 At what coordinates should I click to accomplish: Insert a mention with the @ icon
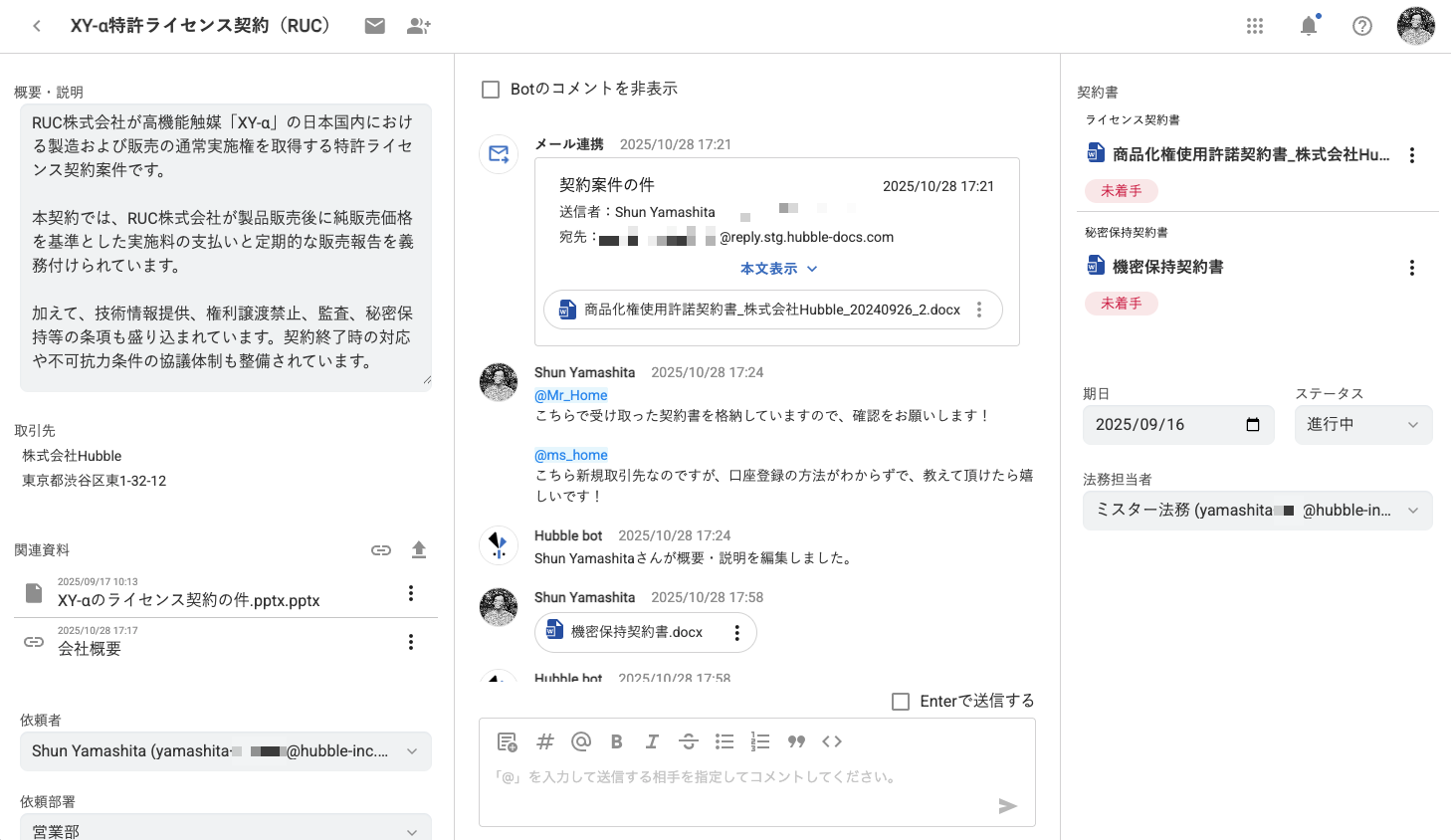pos(581,741)
